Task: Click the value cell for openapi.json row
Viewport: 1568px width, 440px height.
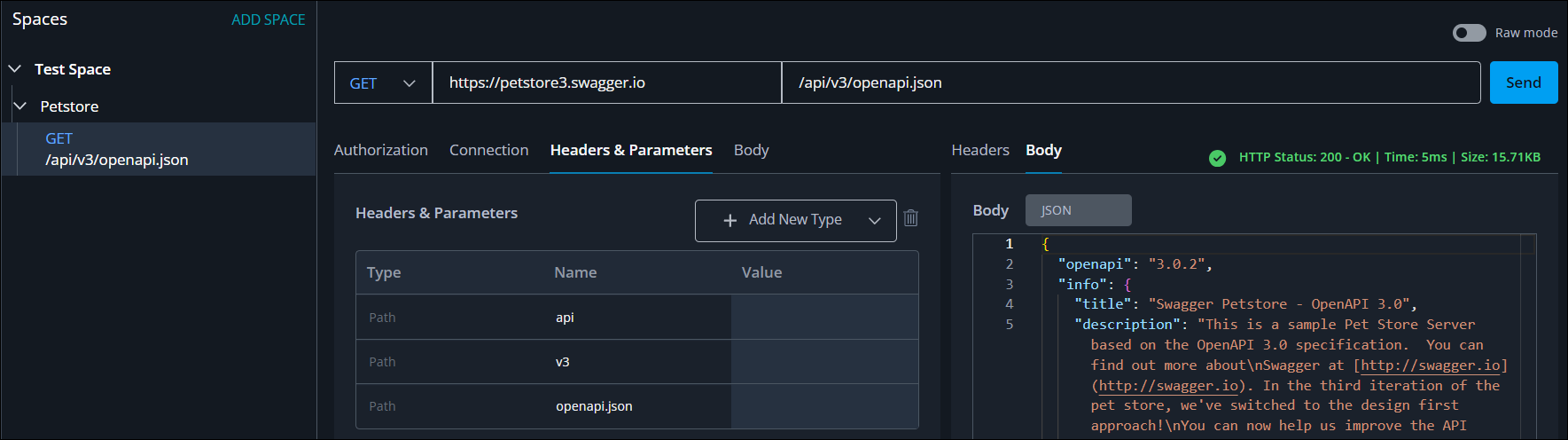Action: [x=824, y=405]
